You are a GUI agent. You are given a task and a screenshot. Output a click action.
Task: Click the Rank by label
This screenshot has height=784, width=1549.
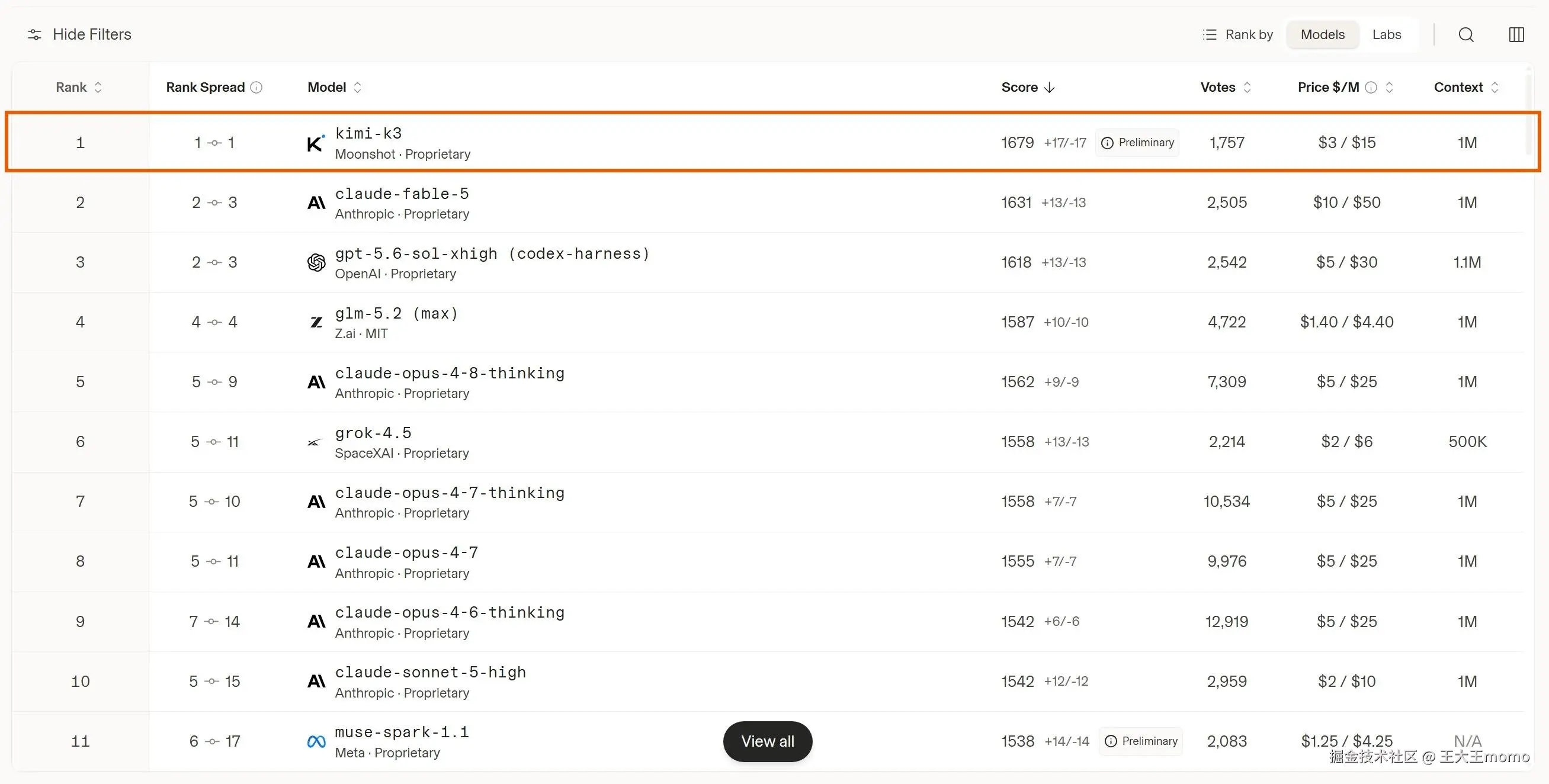1249,35
